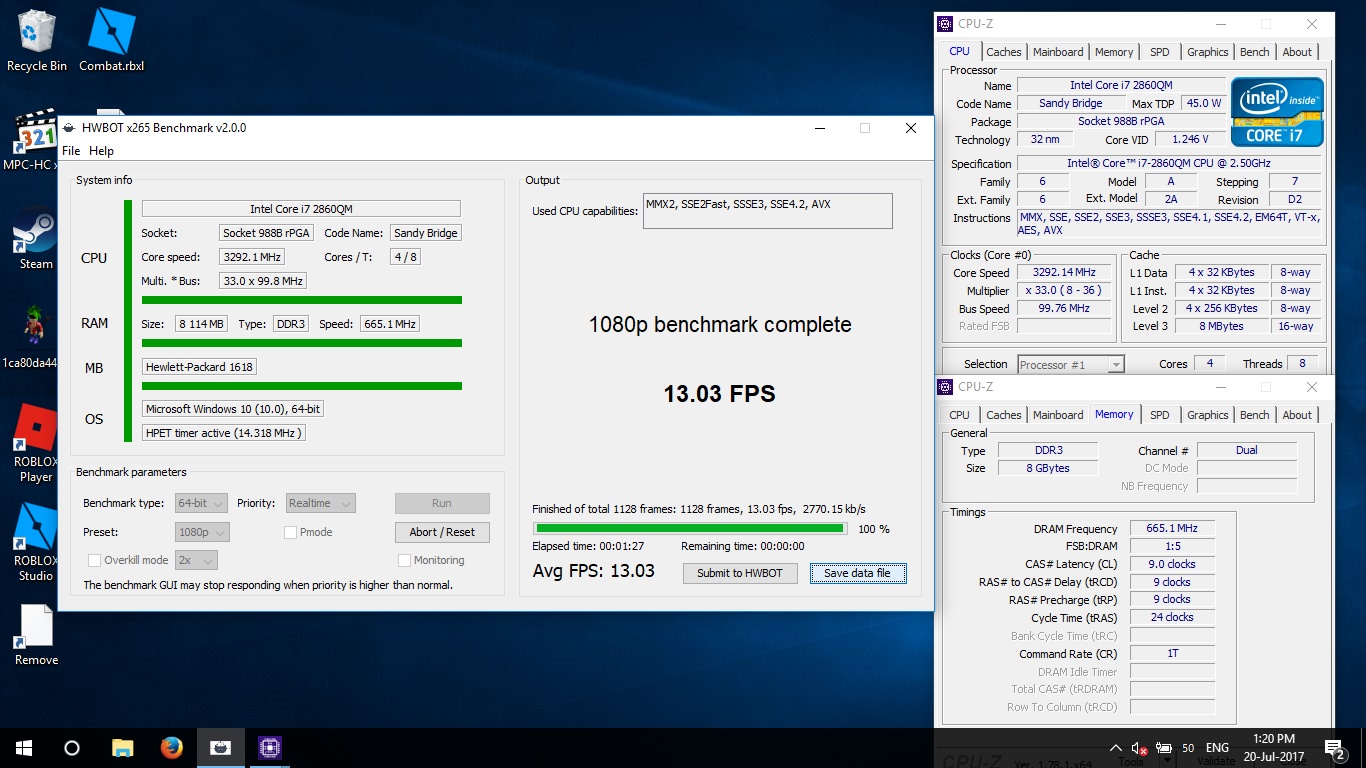Enable the Overkill mode checkbox

pos(94,560)
